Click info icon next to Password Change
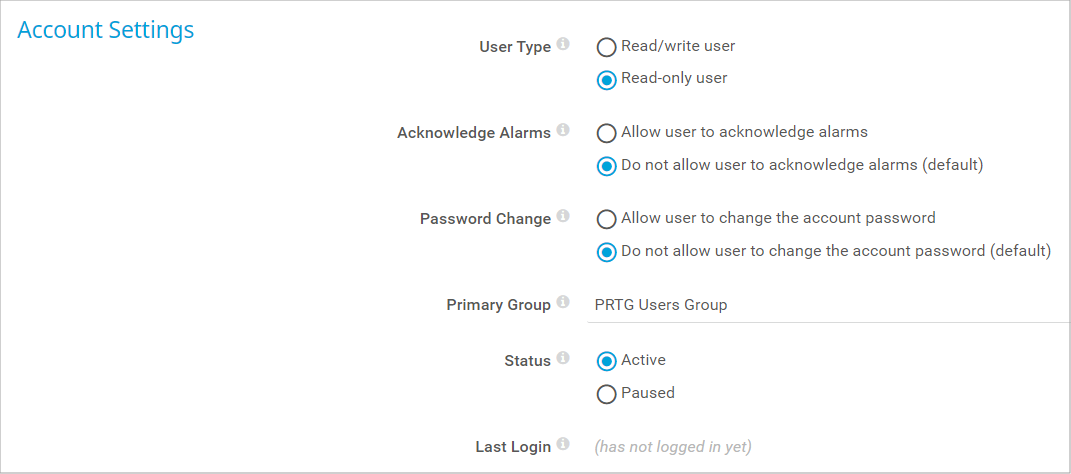Image resolution: width=1071 pixels, height=474 pixels. point(563,217)
